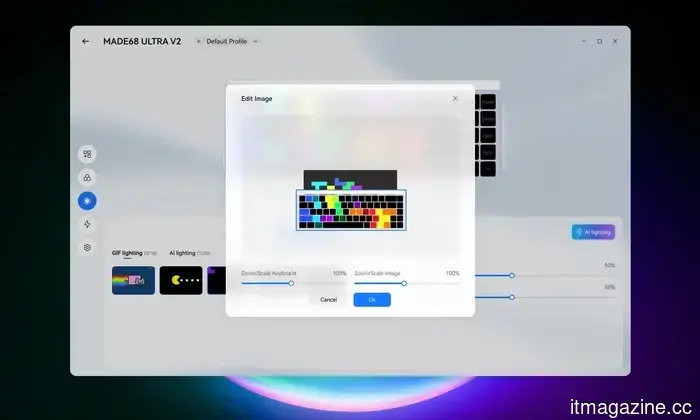Go back with the arrow beside MADE68 ULTRA V2
700x420 pixels.
tap(86, 42)
